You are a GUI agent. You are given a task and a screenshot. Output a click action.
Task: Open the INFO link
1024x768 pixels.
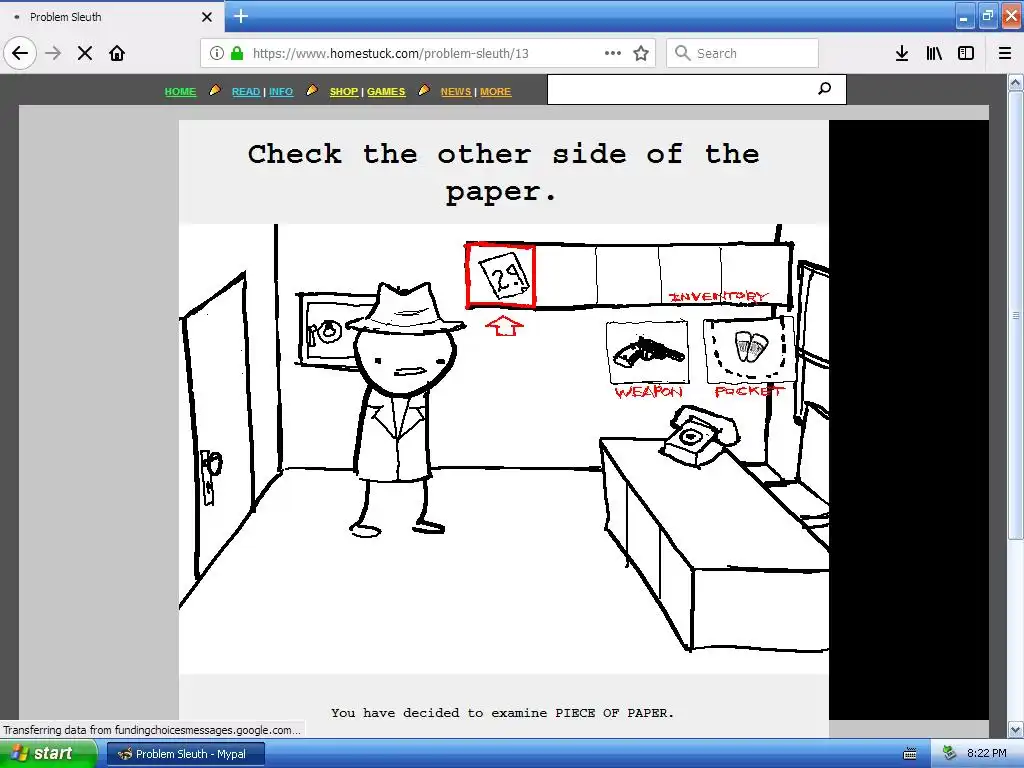tap(281, 91)
